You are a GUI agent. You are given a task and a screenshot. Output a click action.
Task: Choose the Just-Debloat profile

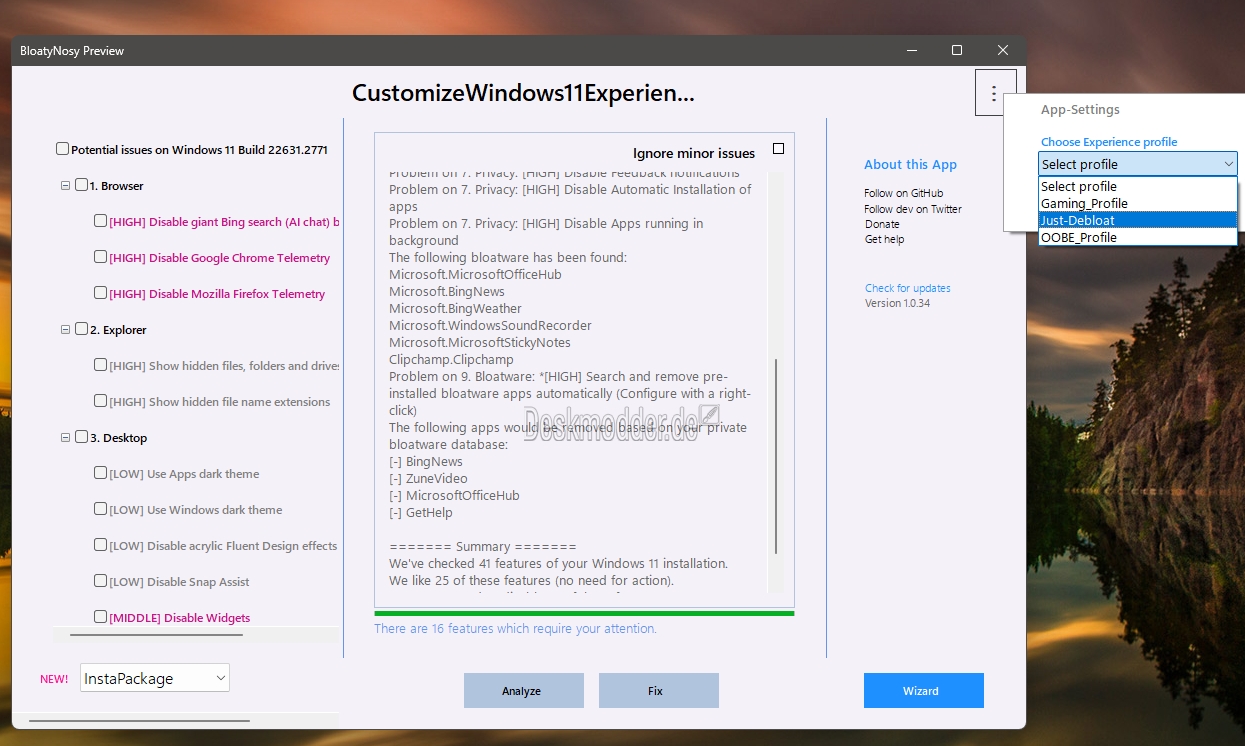pyautogui.click(x=1138, y=220)
